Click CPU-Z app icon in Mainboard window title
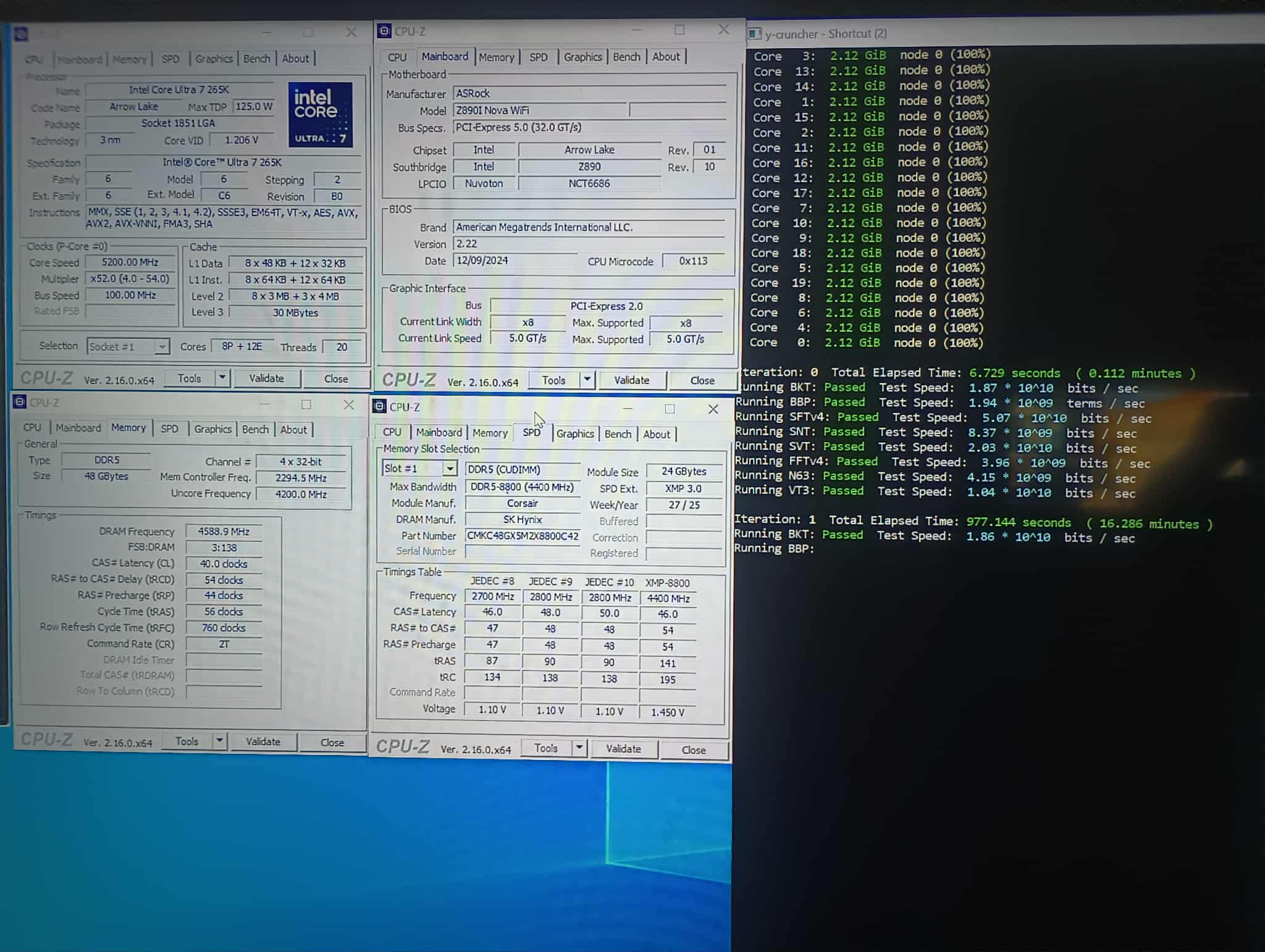This screenshot has height=952, width=1265. [x=384, y=31]
